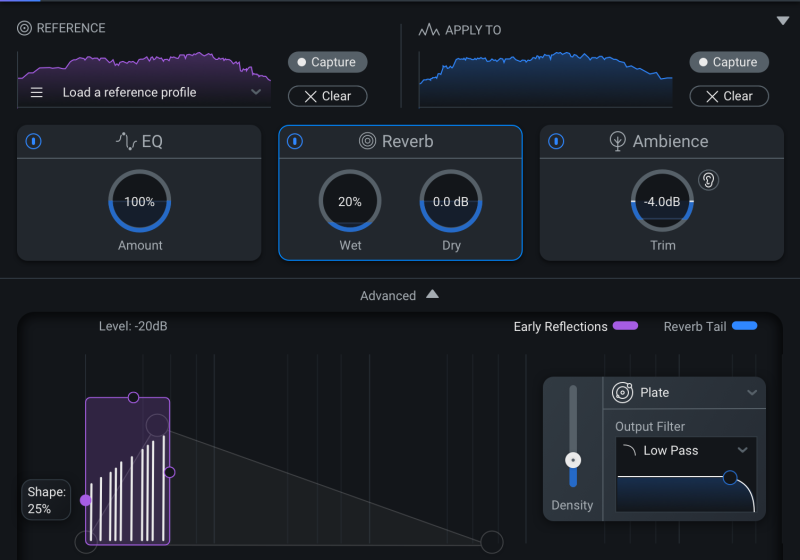Click the Apply To waveform icon
The width and height of the screenshot is (800, 560).
pos(429,30)
